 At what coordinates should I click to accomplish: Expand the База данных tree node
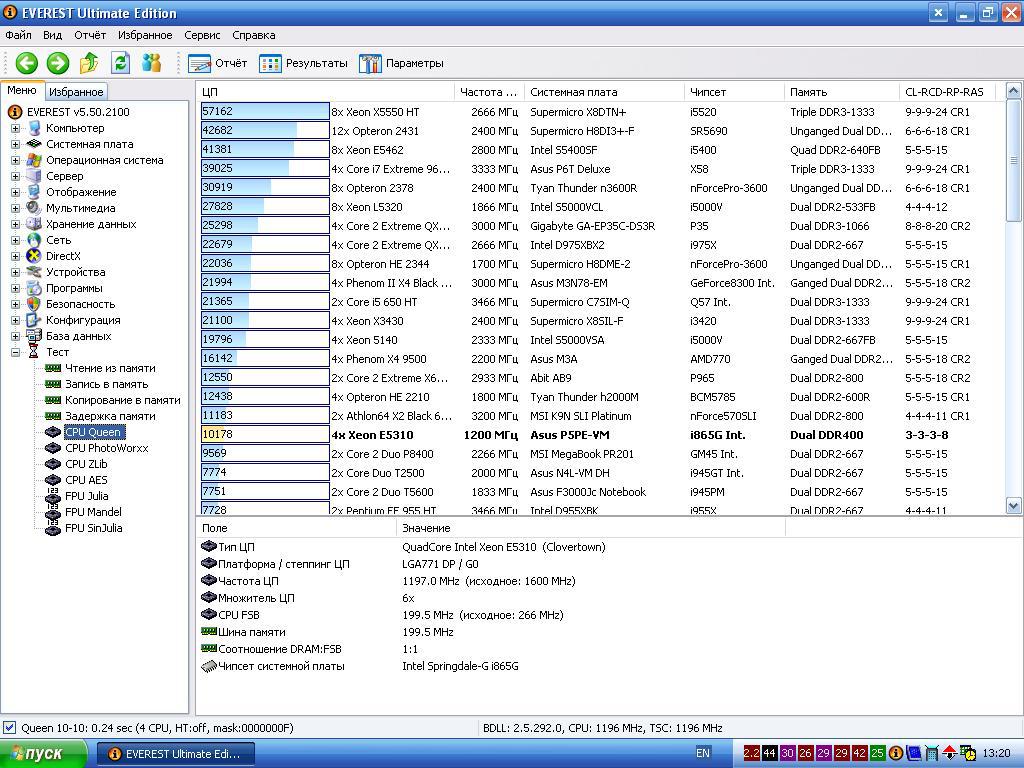tap(16, 336)
